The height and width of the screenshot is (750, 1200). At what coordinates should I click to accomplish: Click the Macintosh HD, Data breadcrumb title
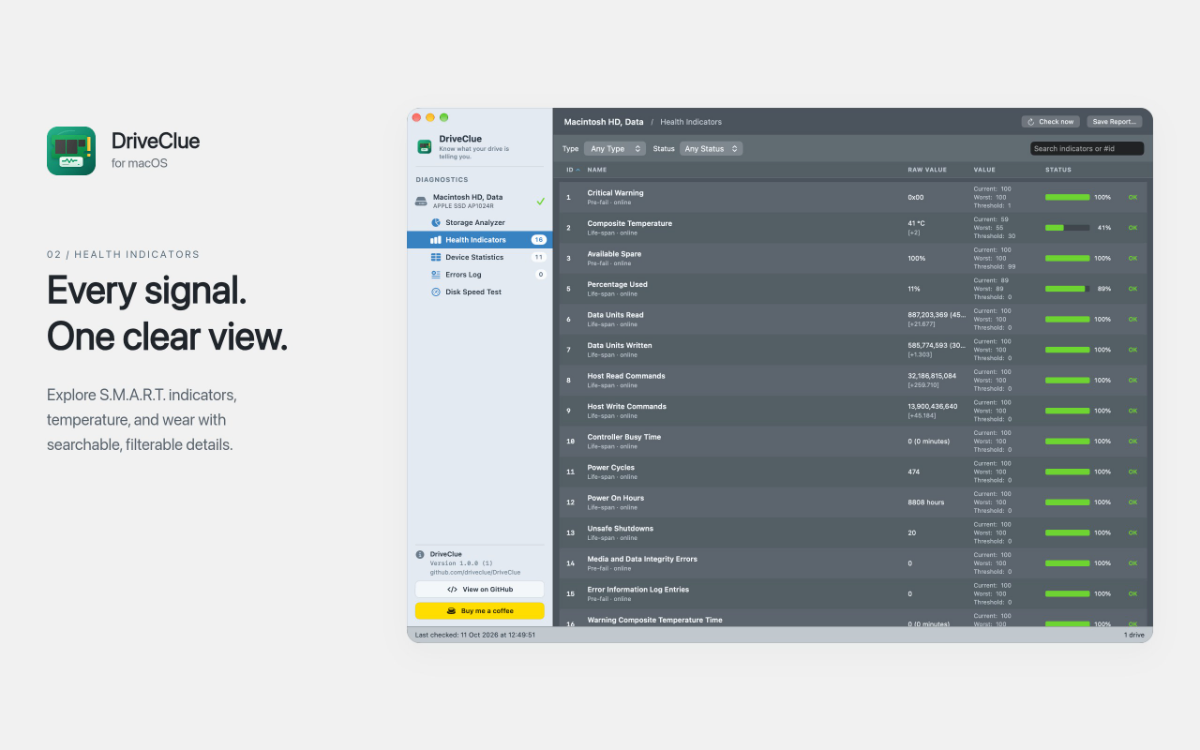tap(604, 122)
